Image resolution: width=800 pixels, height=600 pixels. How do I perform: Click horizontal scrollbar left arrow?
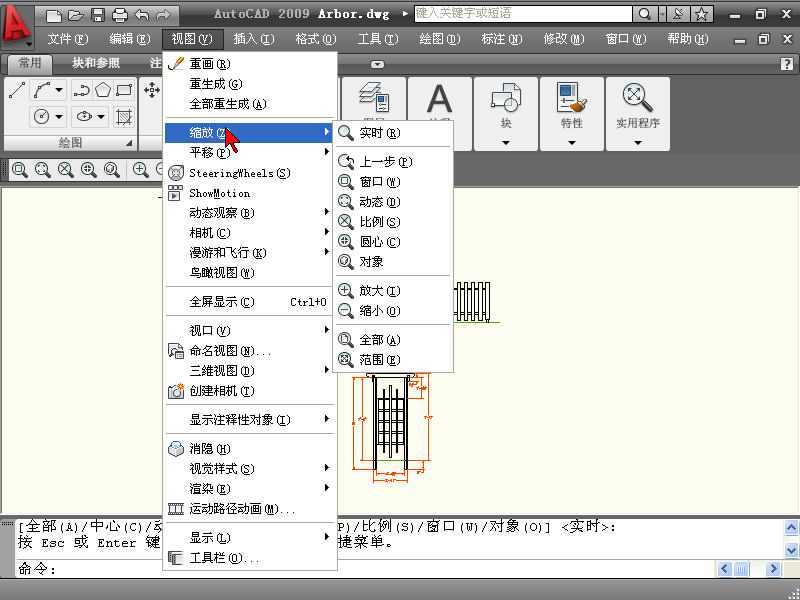(725, 568)
